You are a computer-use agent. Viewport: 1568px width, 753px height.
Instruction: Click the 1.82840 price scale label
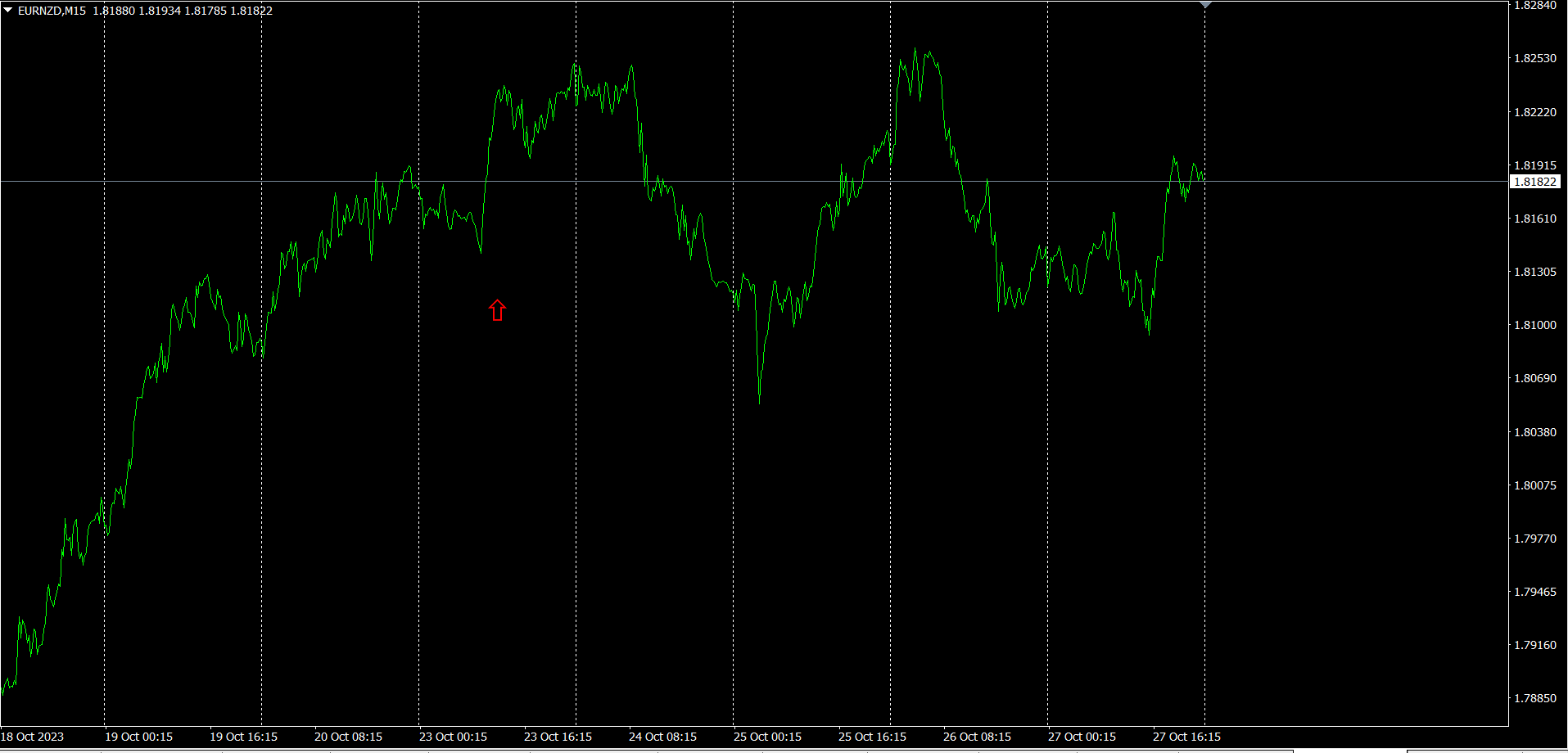1535,5
